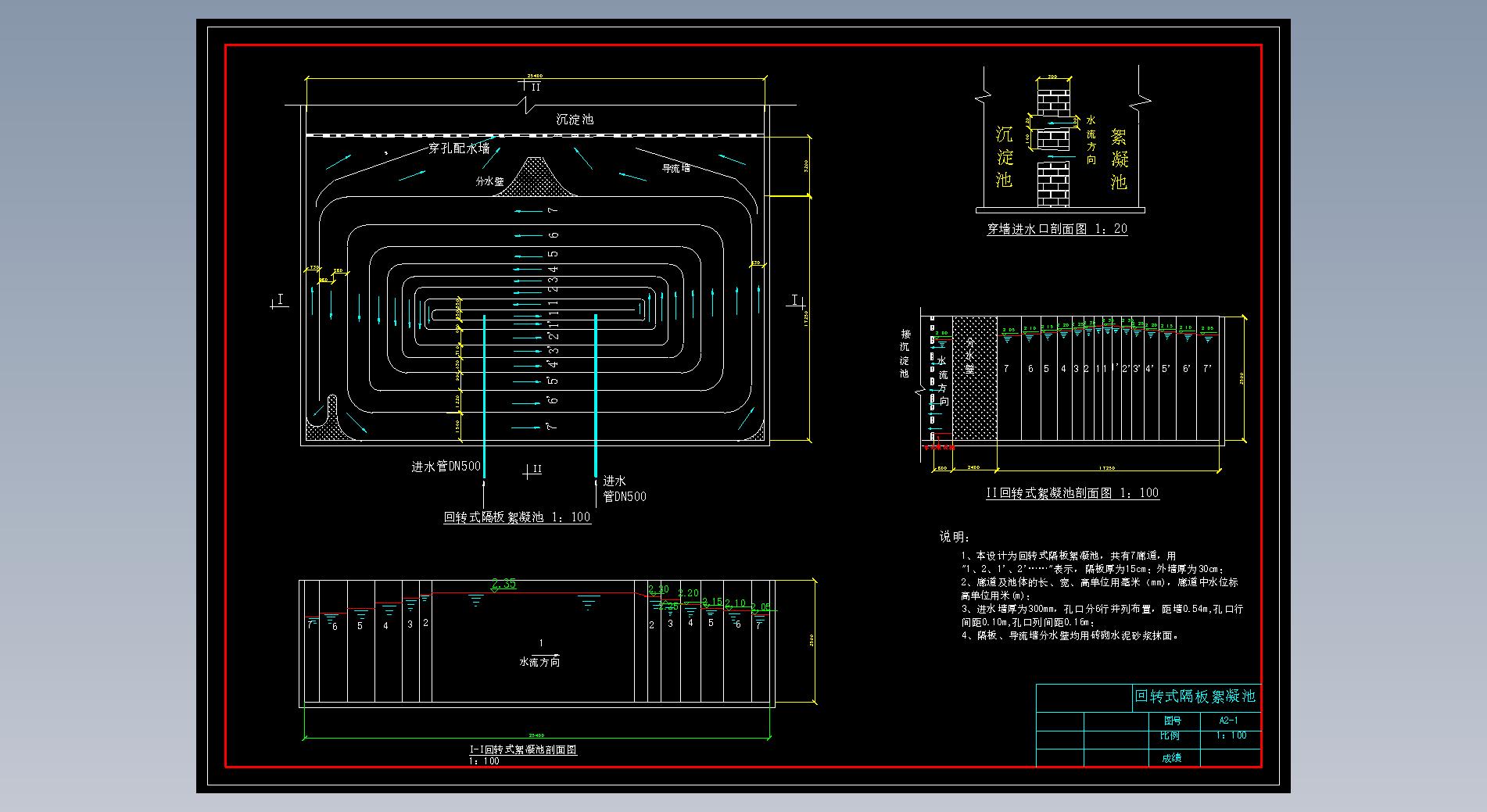Click the vertical 接沉淀池 label

[x=905, y=354]
